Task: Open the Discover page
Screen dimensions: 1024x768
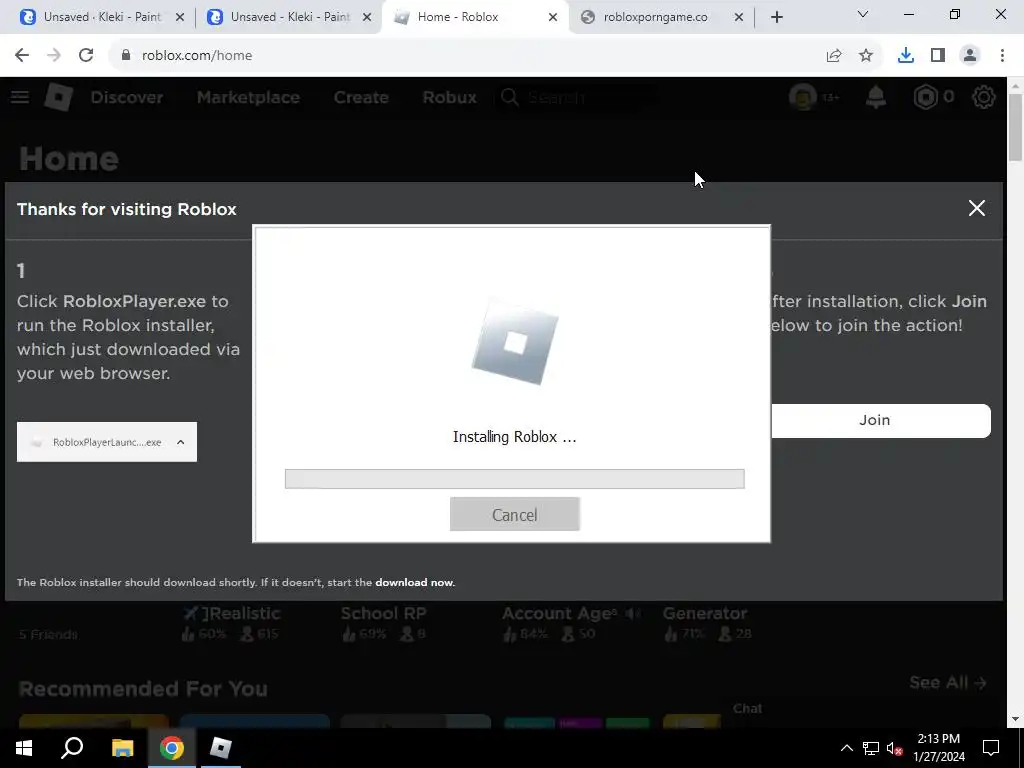Action: tap(127, 97)
